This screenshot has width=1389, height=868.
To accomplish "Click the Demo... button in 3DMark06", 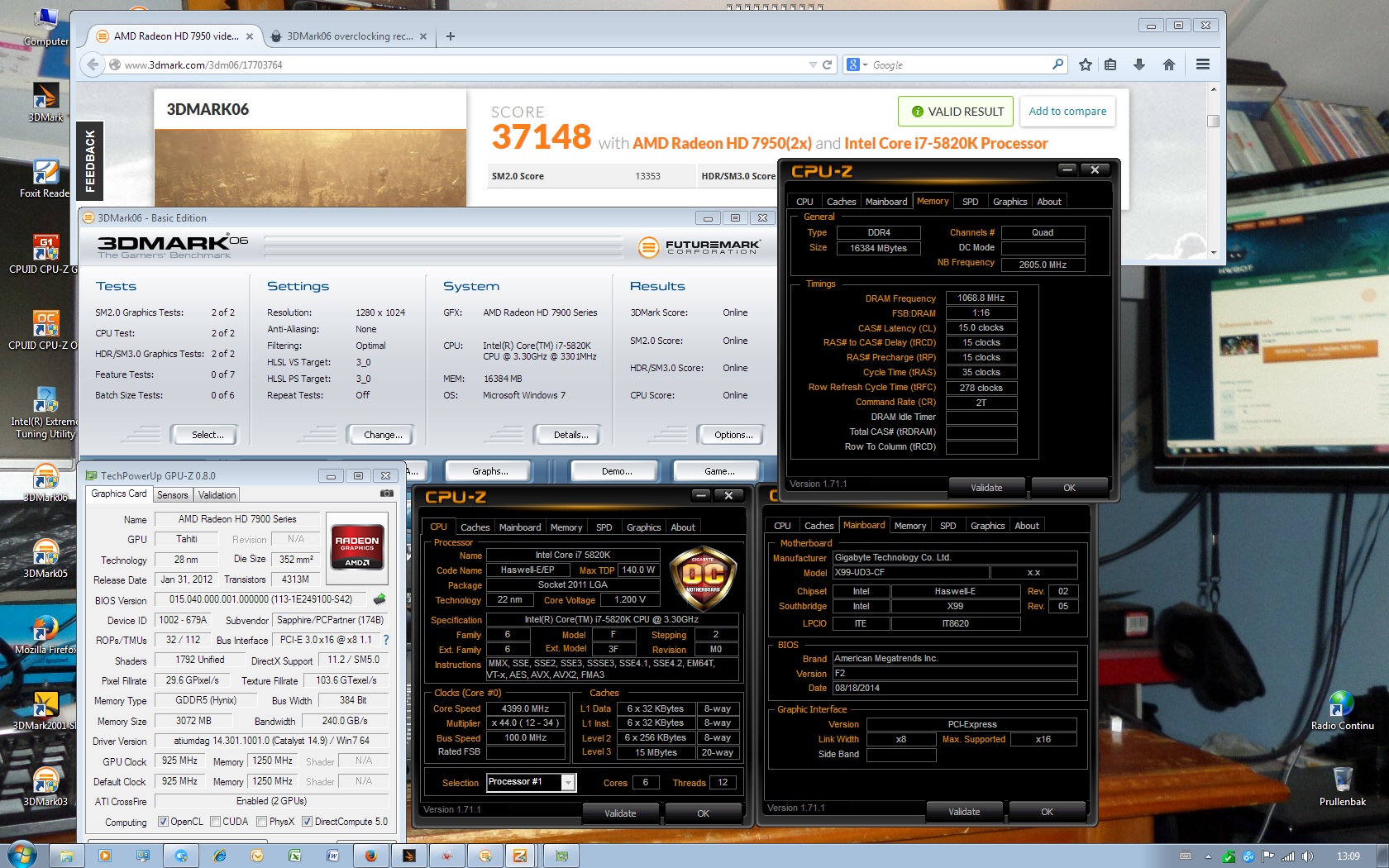I will click(616, 471).
